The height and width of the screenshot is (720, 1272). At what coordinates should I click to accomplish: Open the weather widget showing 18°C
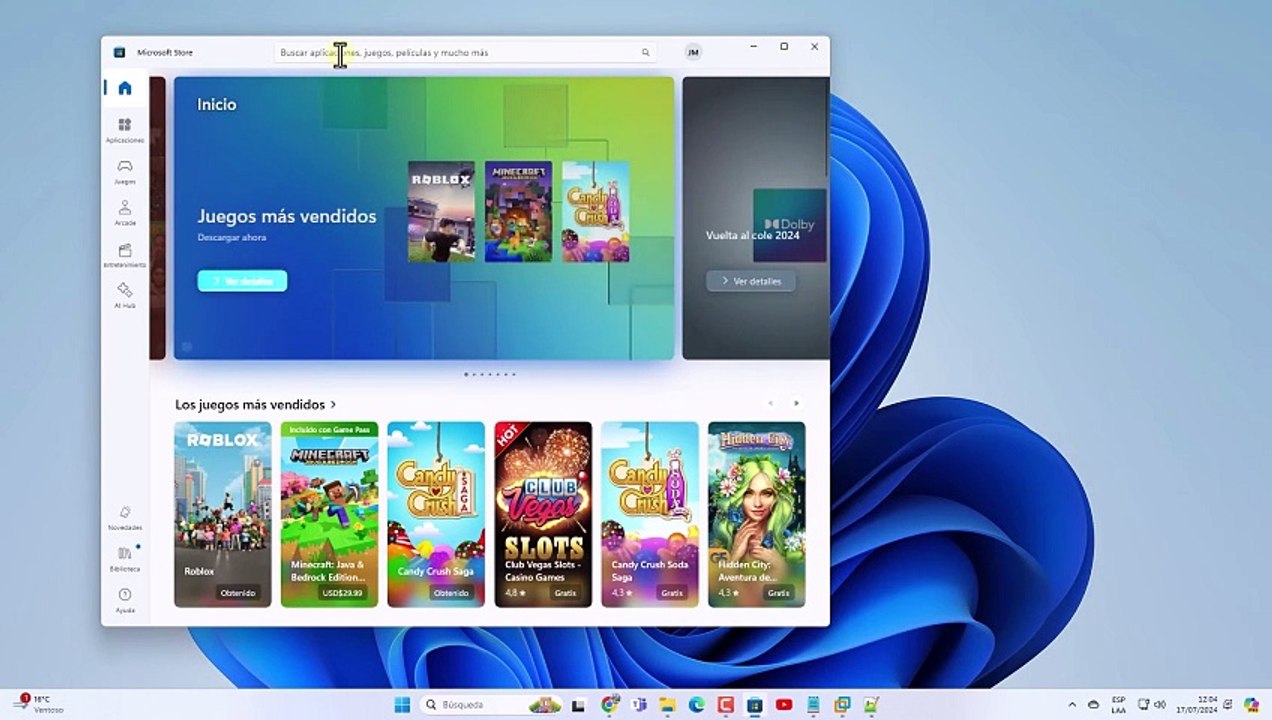point(38,704)
